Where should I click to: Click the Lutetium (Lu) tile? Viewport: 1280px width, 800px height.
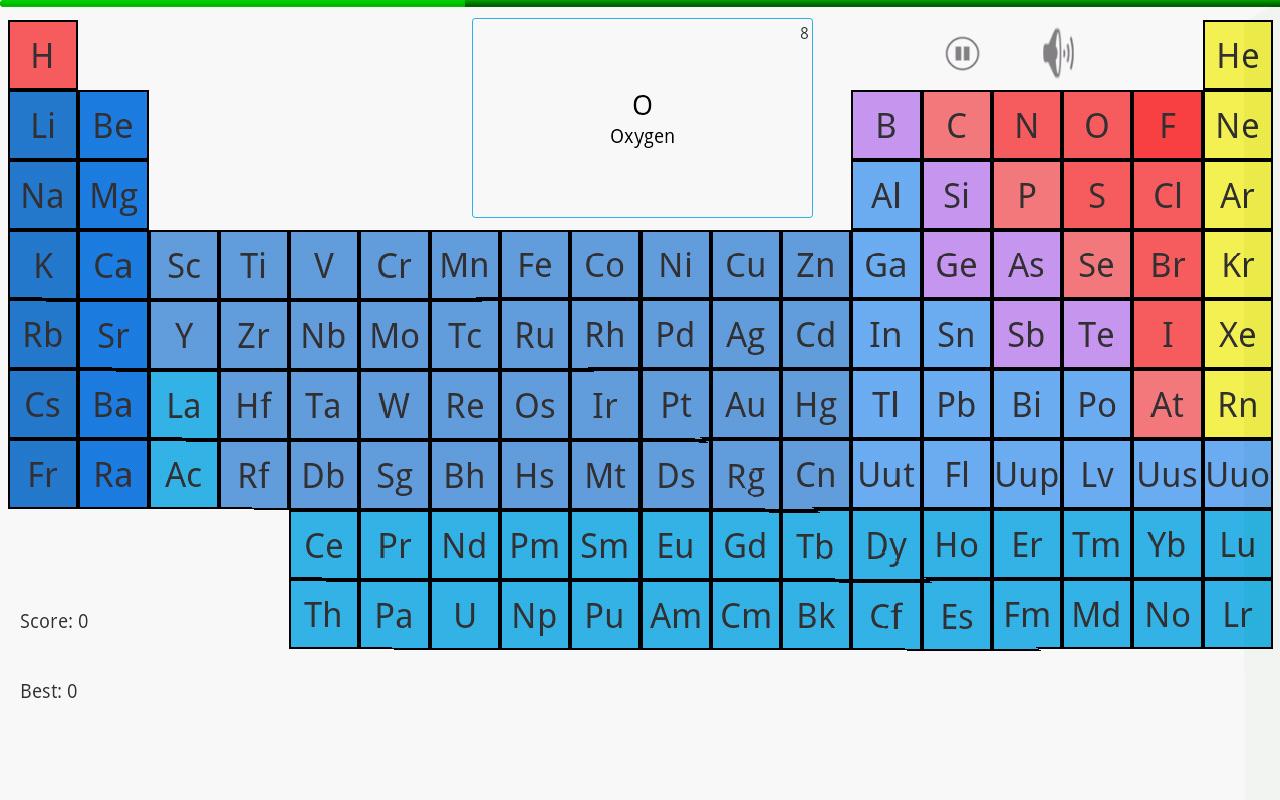pos(1238,545)
